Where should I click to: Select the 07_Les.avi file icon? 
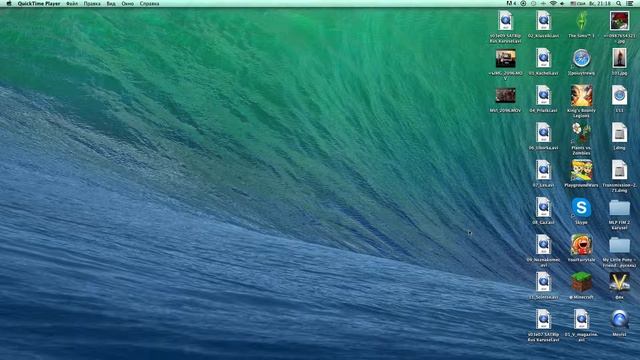543,170
